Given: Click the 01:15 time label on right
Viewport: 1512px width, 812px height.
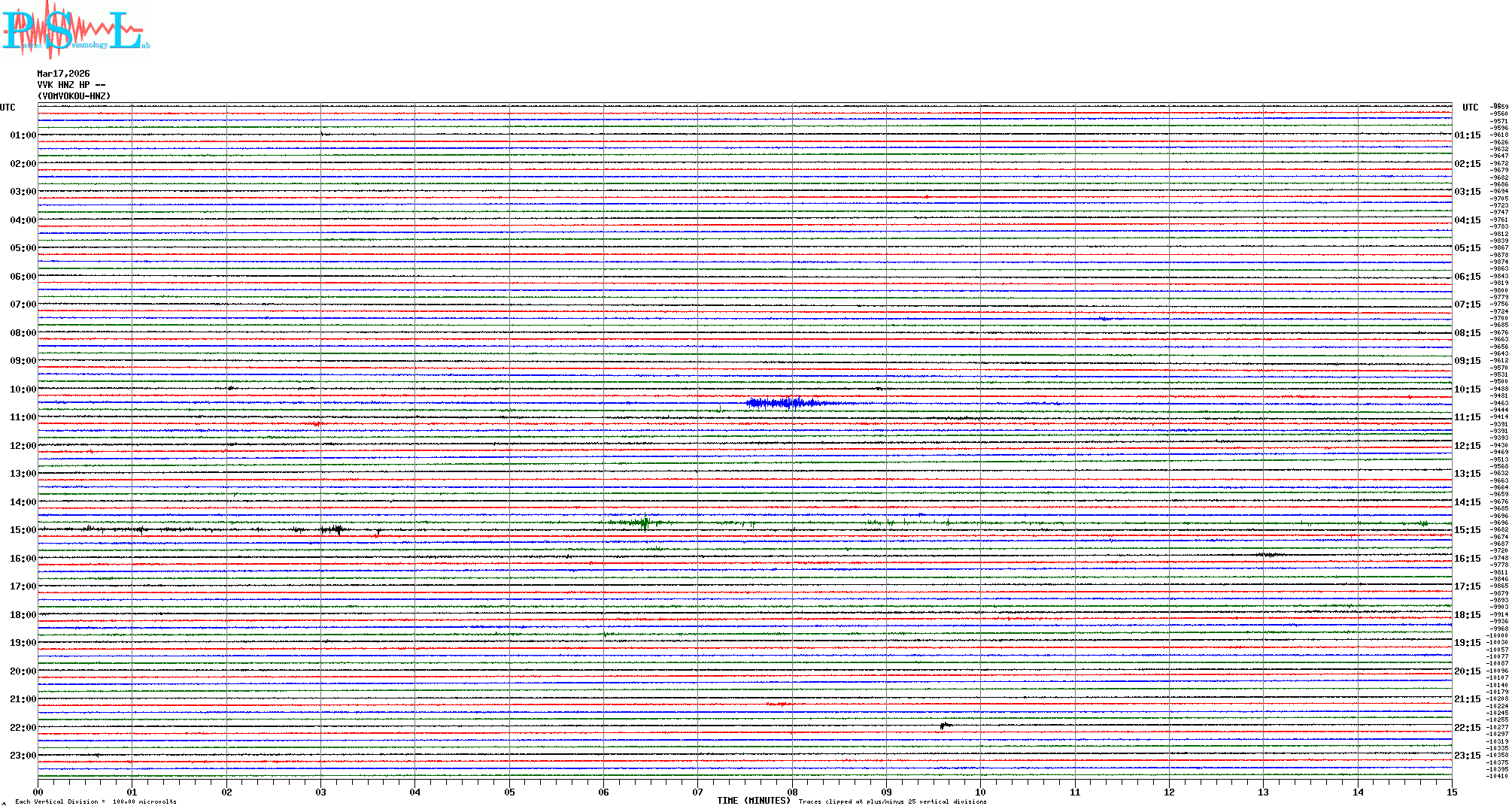Looking at the screenshot, I should tap(1467, 135).
